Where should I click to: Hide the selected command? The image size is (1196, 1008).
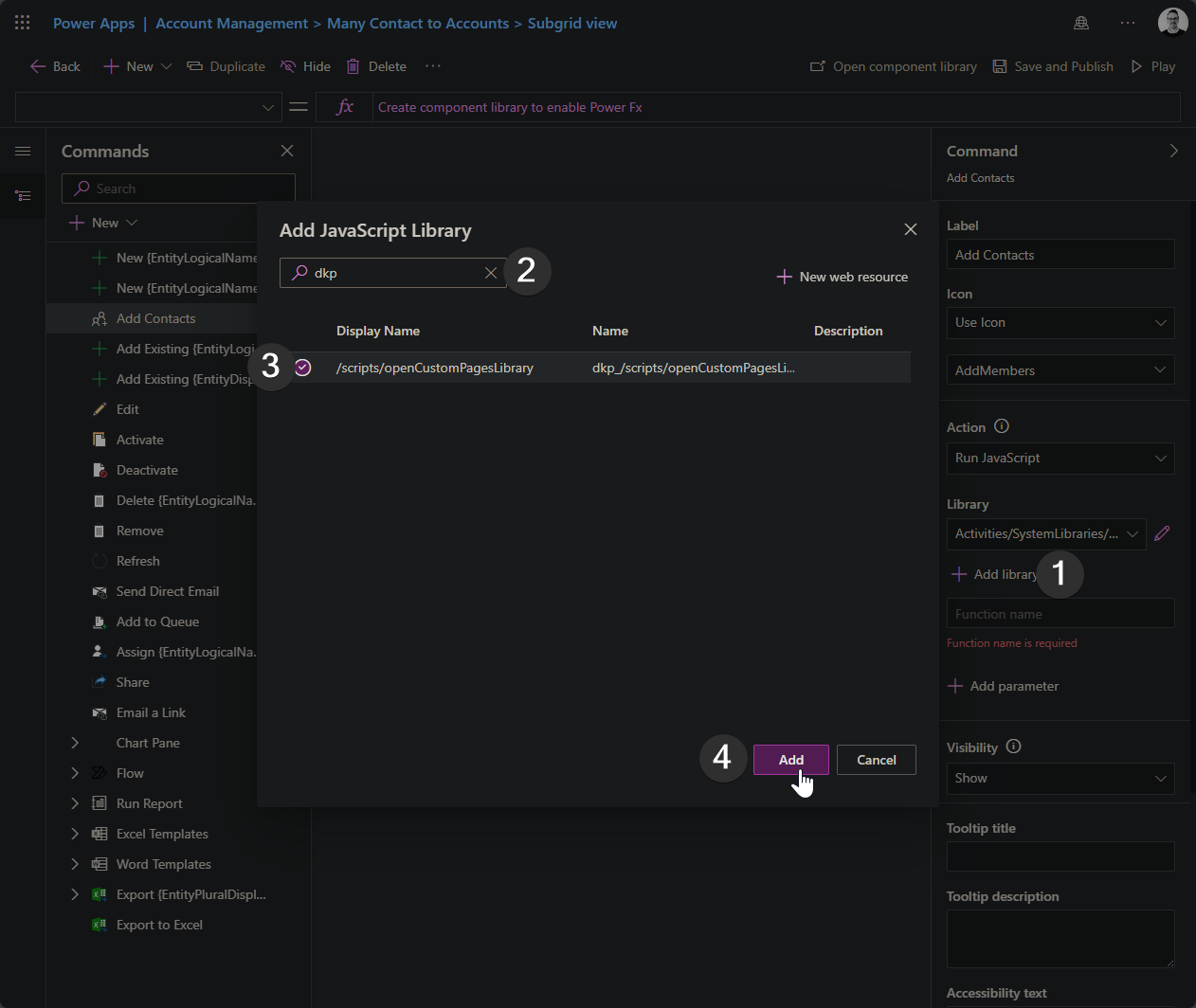[x=305, y=66]
